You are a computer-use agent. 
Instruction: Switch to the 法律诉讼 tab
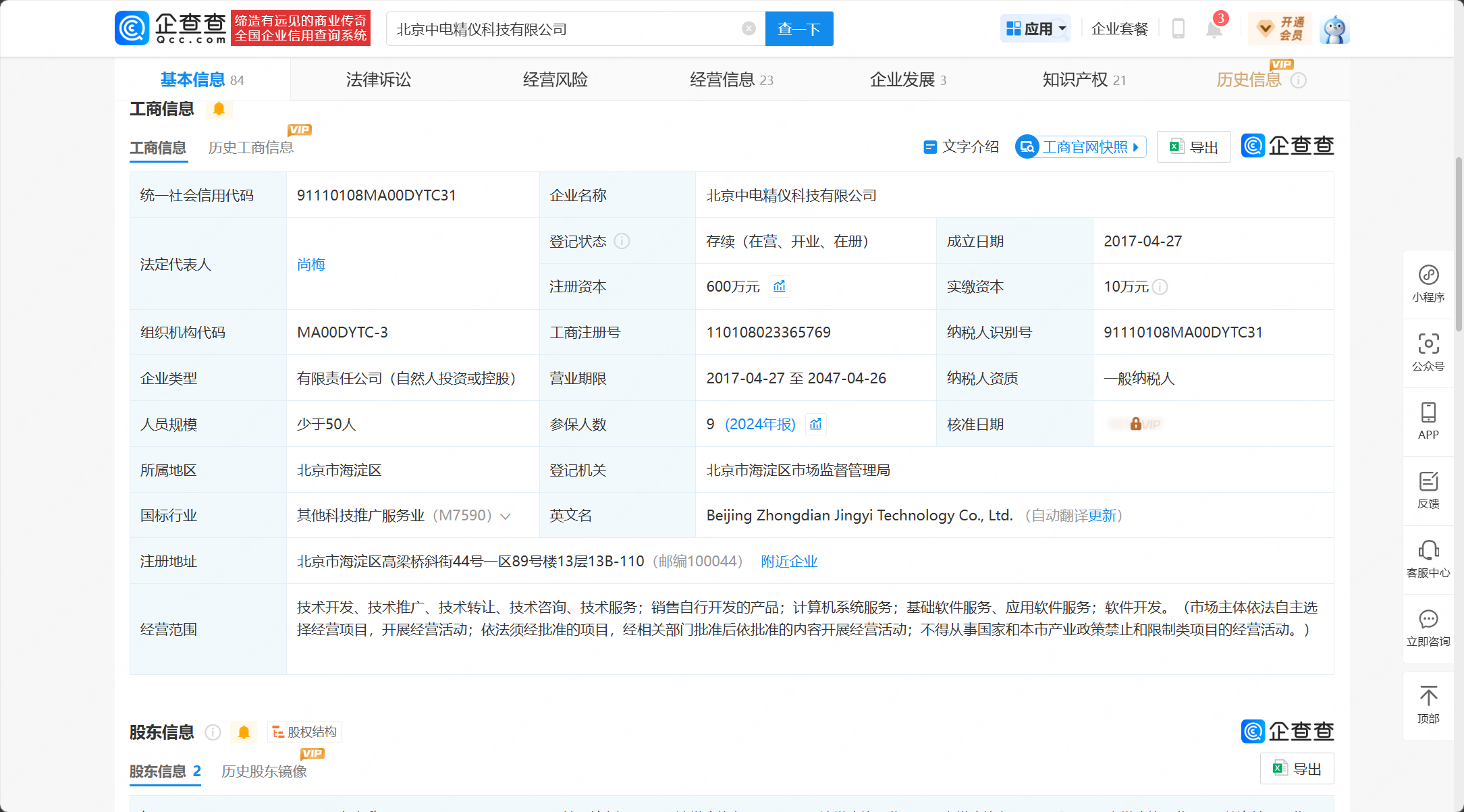point(378,80)
